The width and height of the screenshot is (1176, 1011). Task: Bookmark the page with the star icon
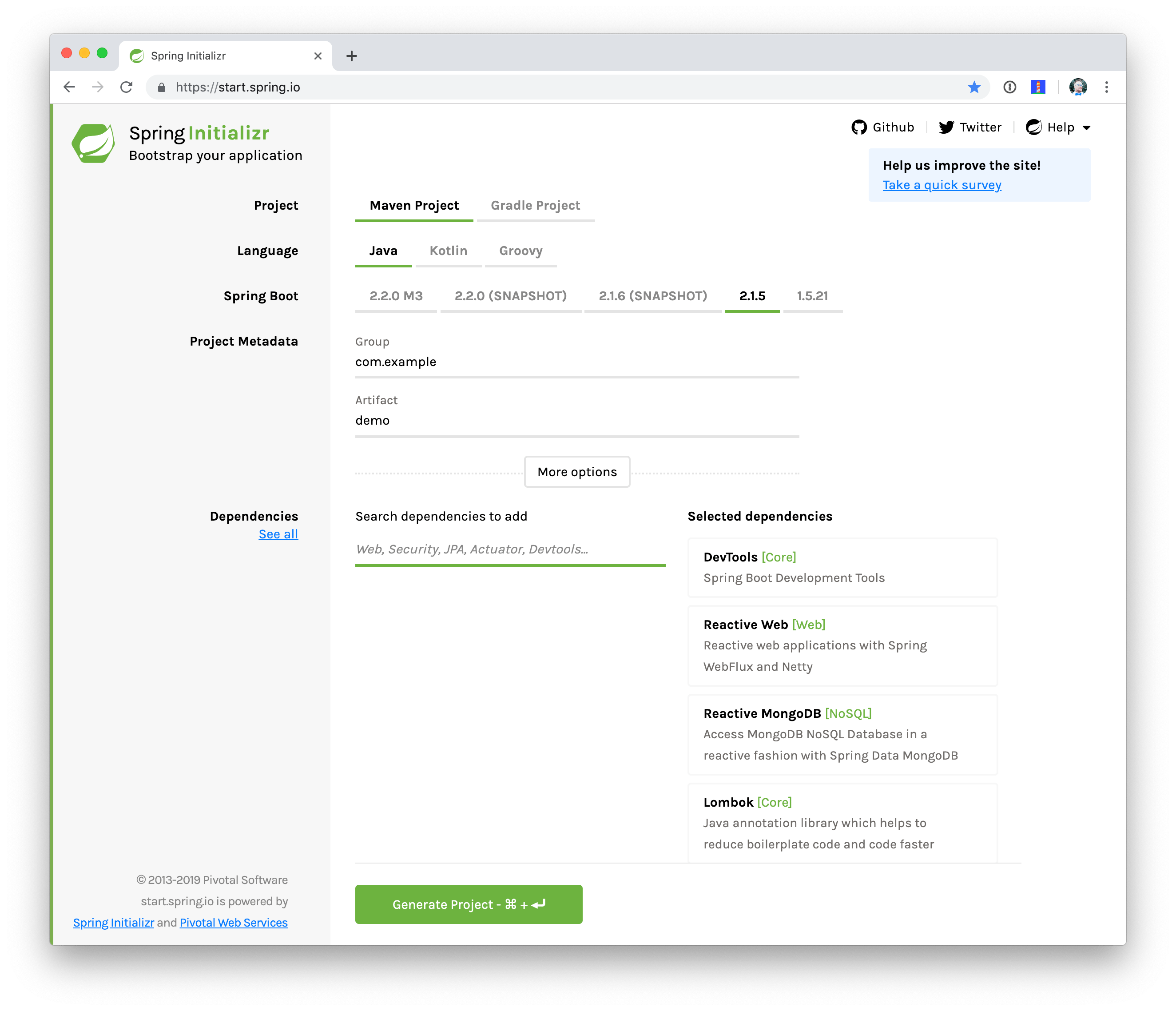[973, 87]
